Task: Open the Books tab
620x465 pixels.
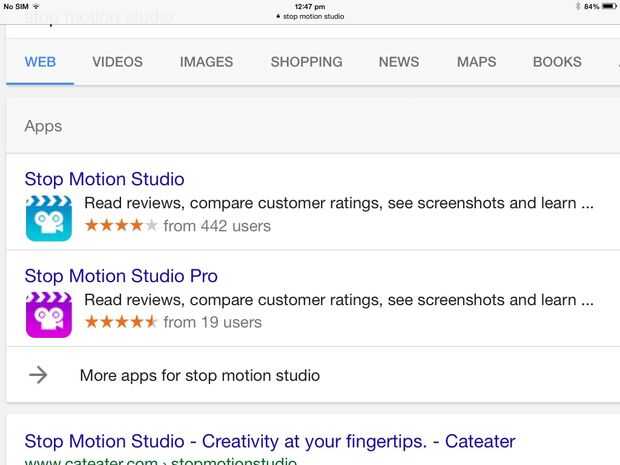Action: click(x=557, y=62)
